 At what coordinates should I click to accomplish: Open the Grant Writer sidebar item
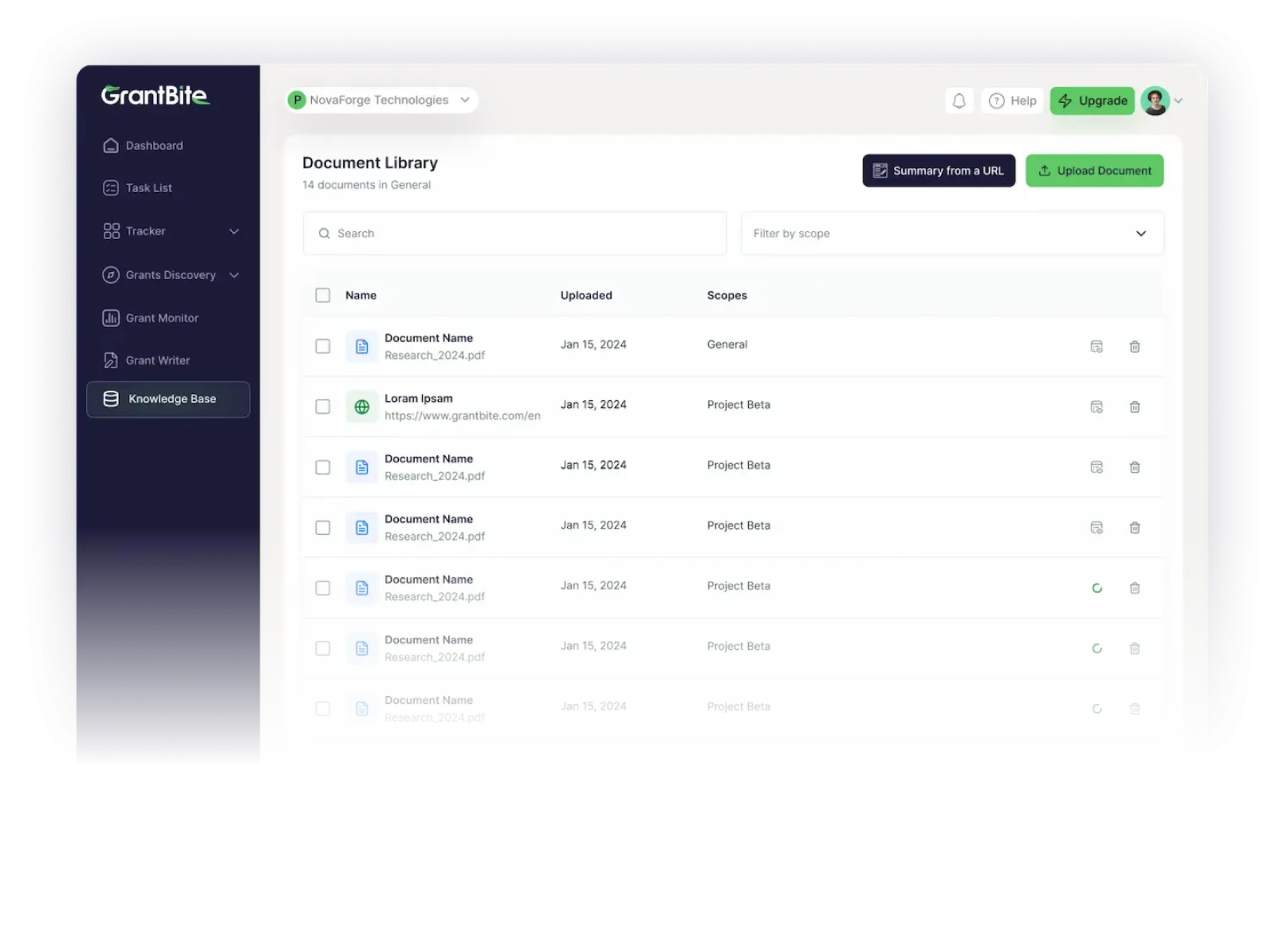(x=157, y=361)
